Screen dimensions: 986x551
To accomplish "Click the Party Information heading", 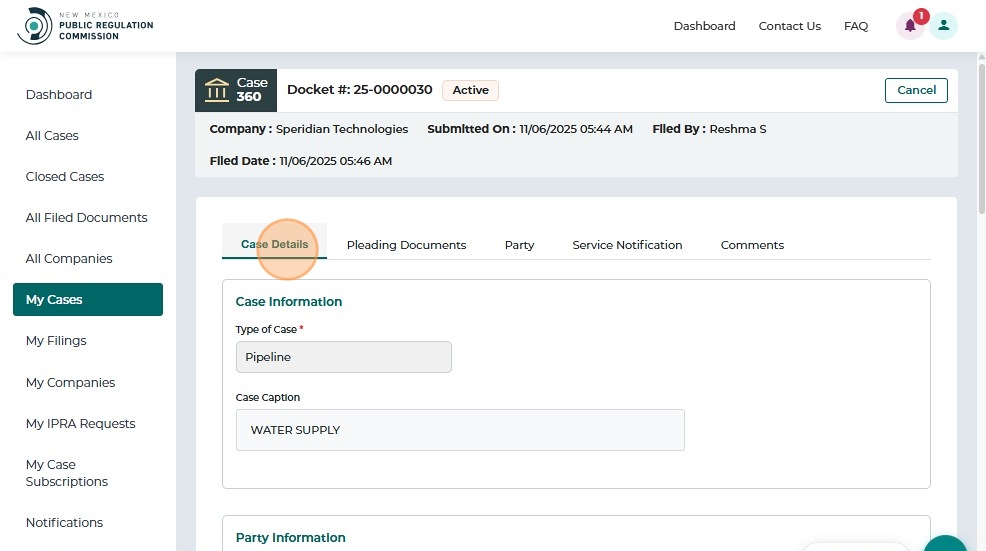I will (x=291, y=537).
